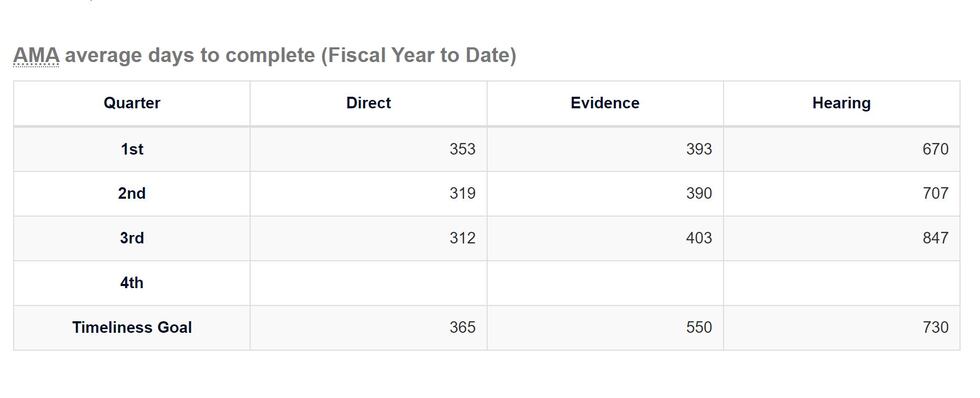The image size is (980, 398).
Task: Select the Direct column header
Action: point(369,103)
